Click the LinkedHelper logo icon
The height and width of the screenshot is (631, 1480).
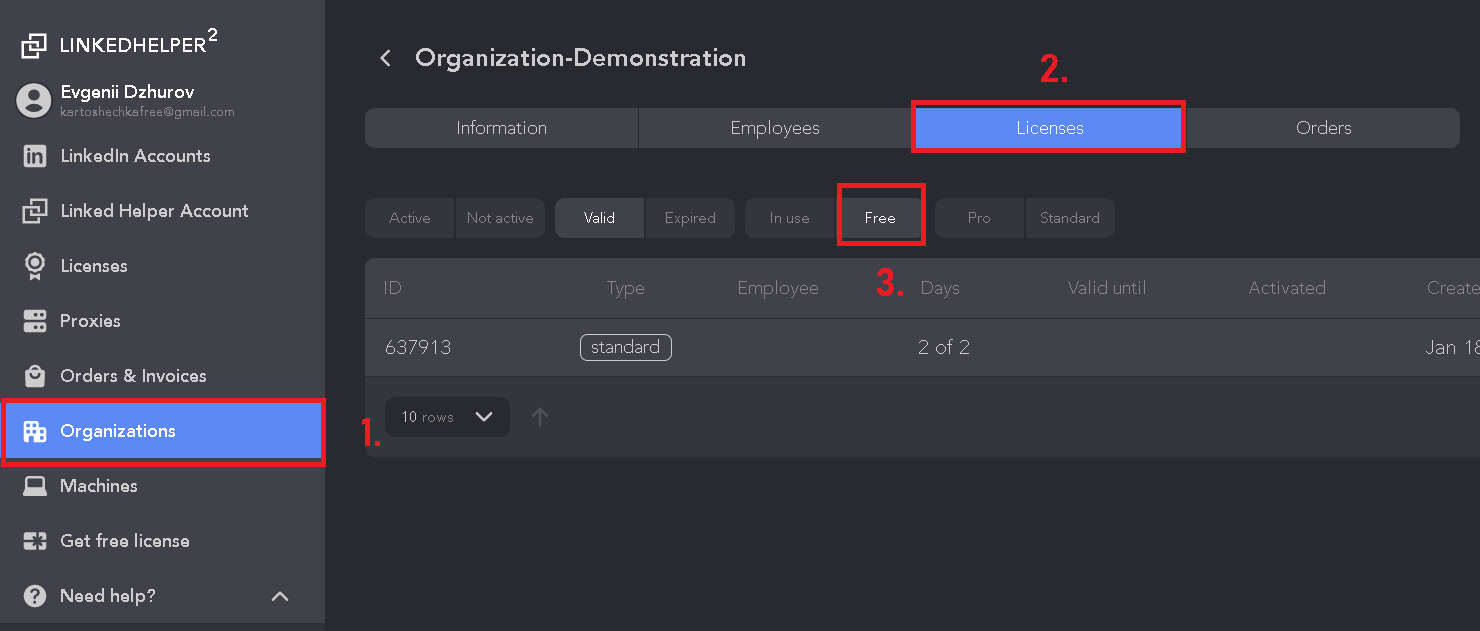click(x=34, y=45)
